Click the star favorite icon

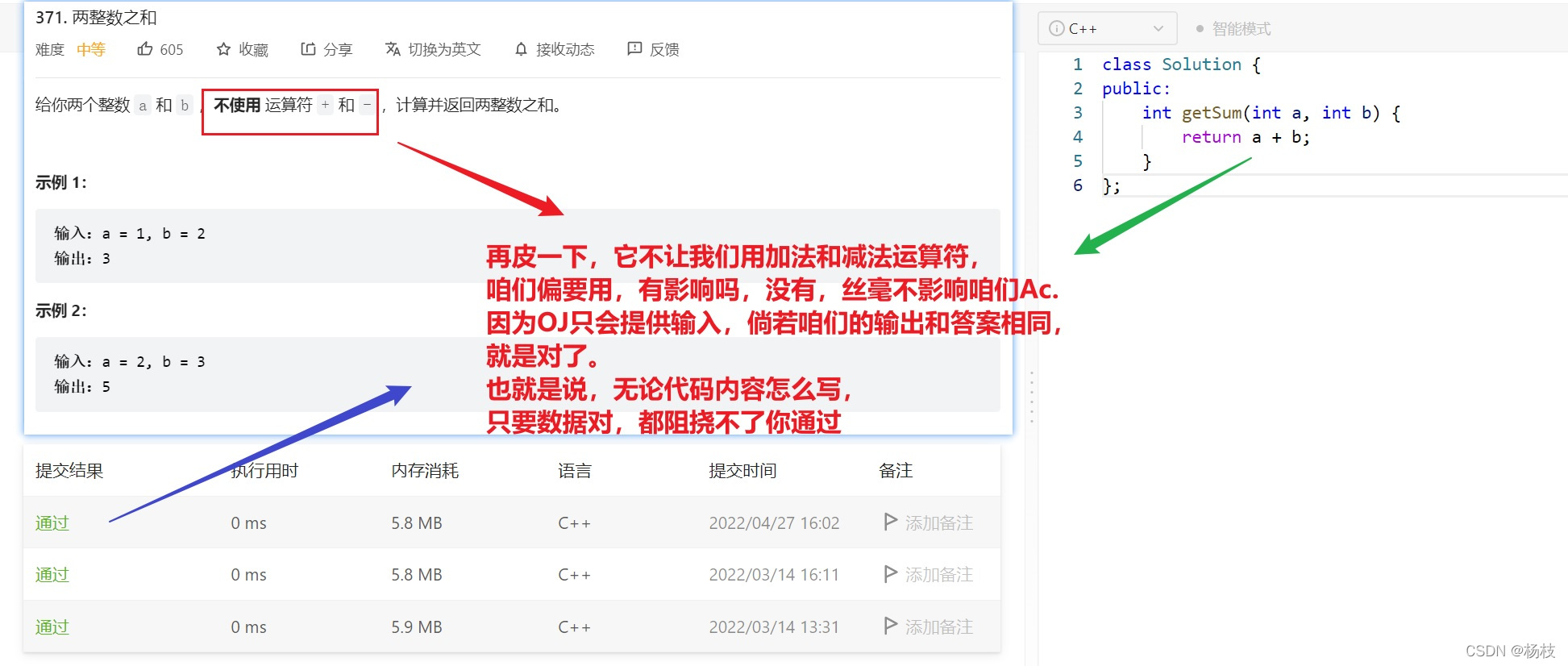coord(223,49)
